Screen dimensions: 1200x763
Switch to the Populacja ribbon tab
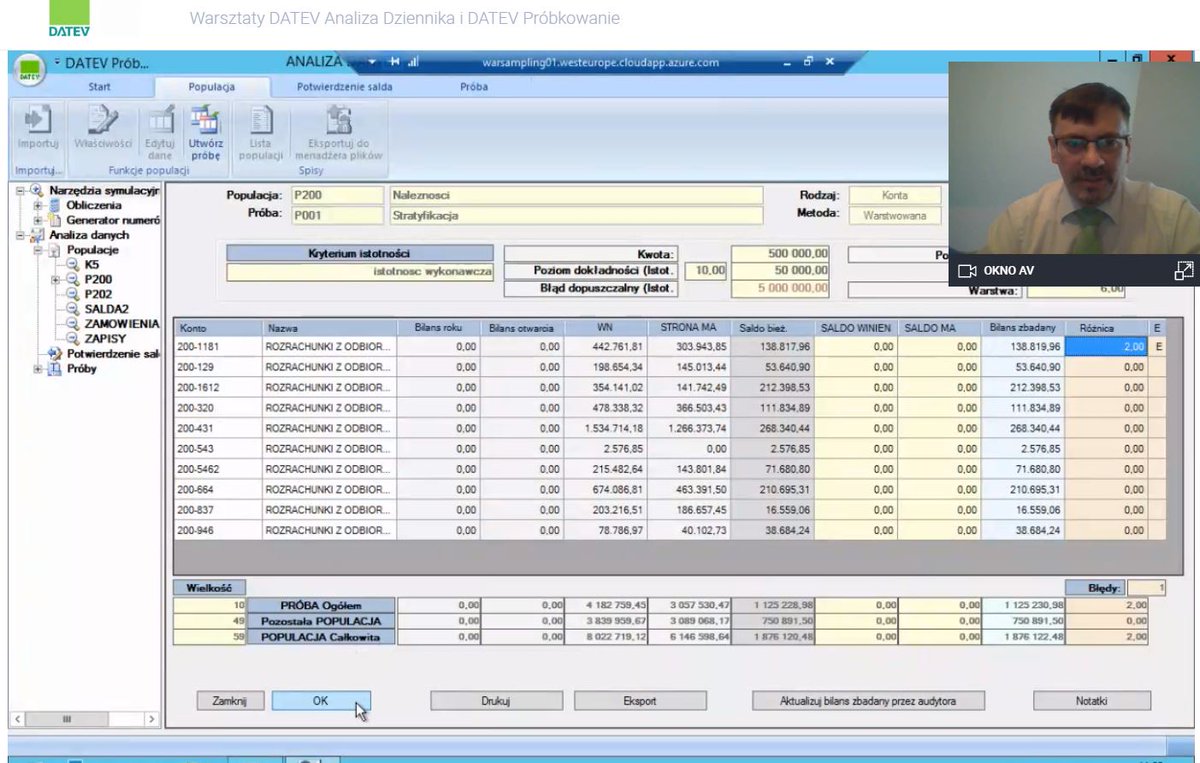coord(212,87)
